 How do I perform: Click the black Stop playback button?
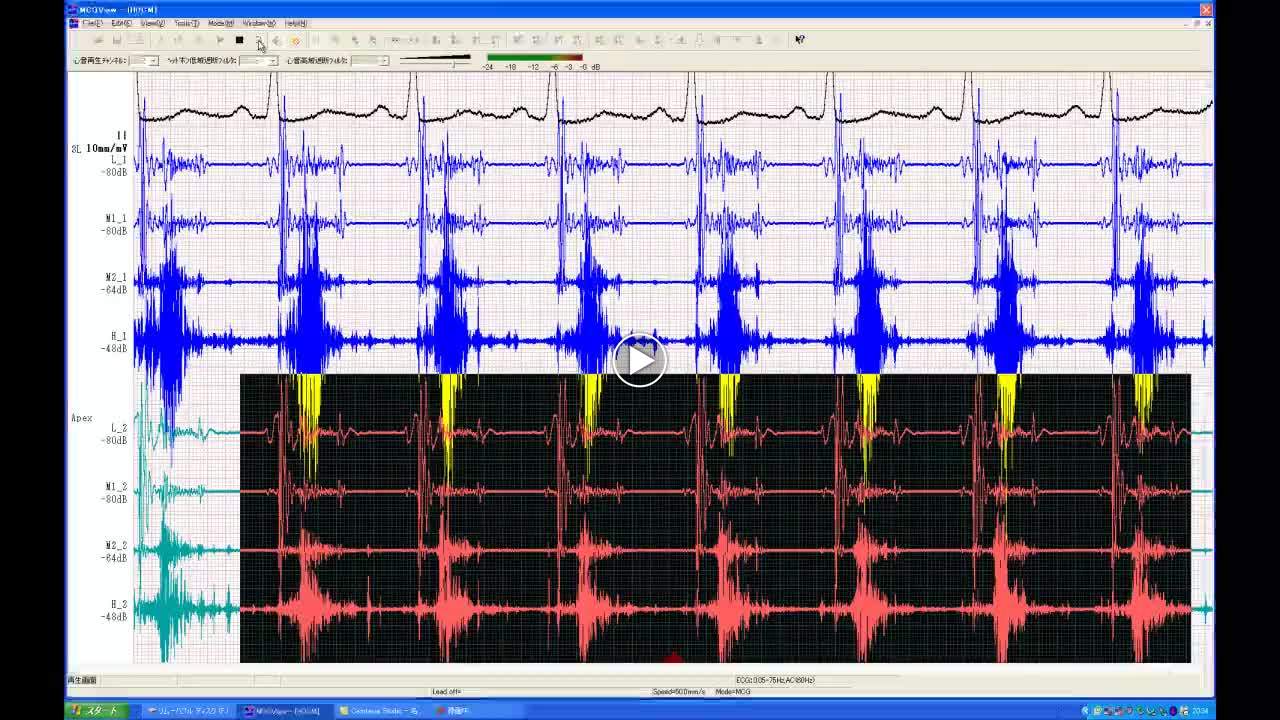239,41
